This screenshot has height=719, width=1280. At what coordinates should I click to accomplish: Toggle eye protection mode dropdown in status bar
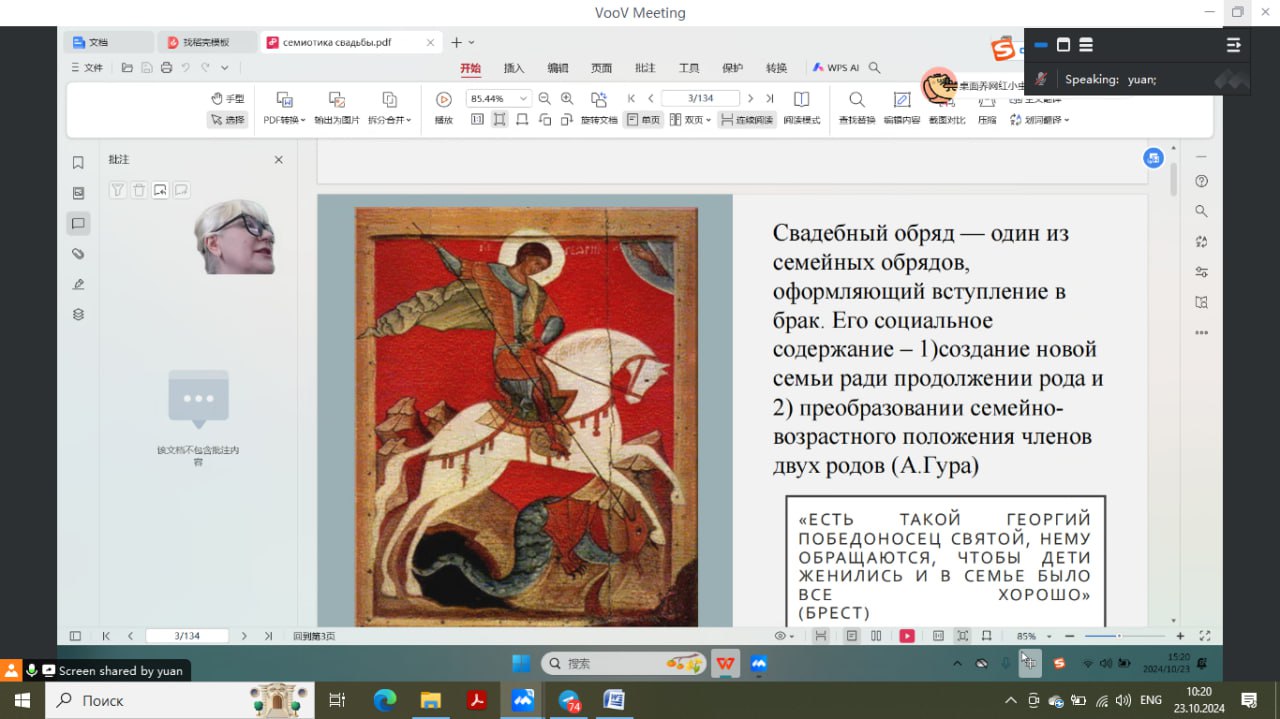click(786, 636)
